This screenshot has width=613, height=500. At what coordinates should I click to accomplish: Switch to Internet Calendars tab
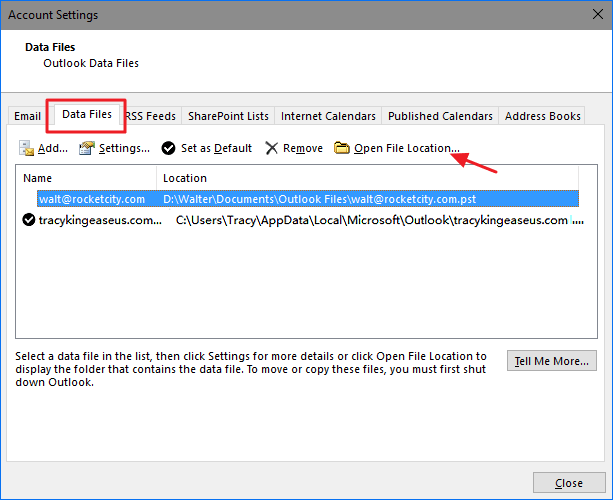(x=328, y=116)
